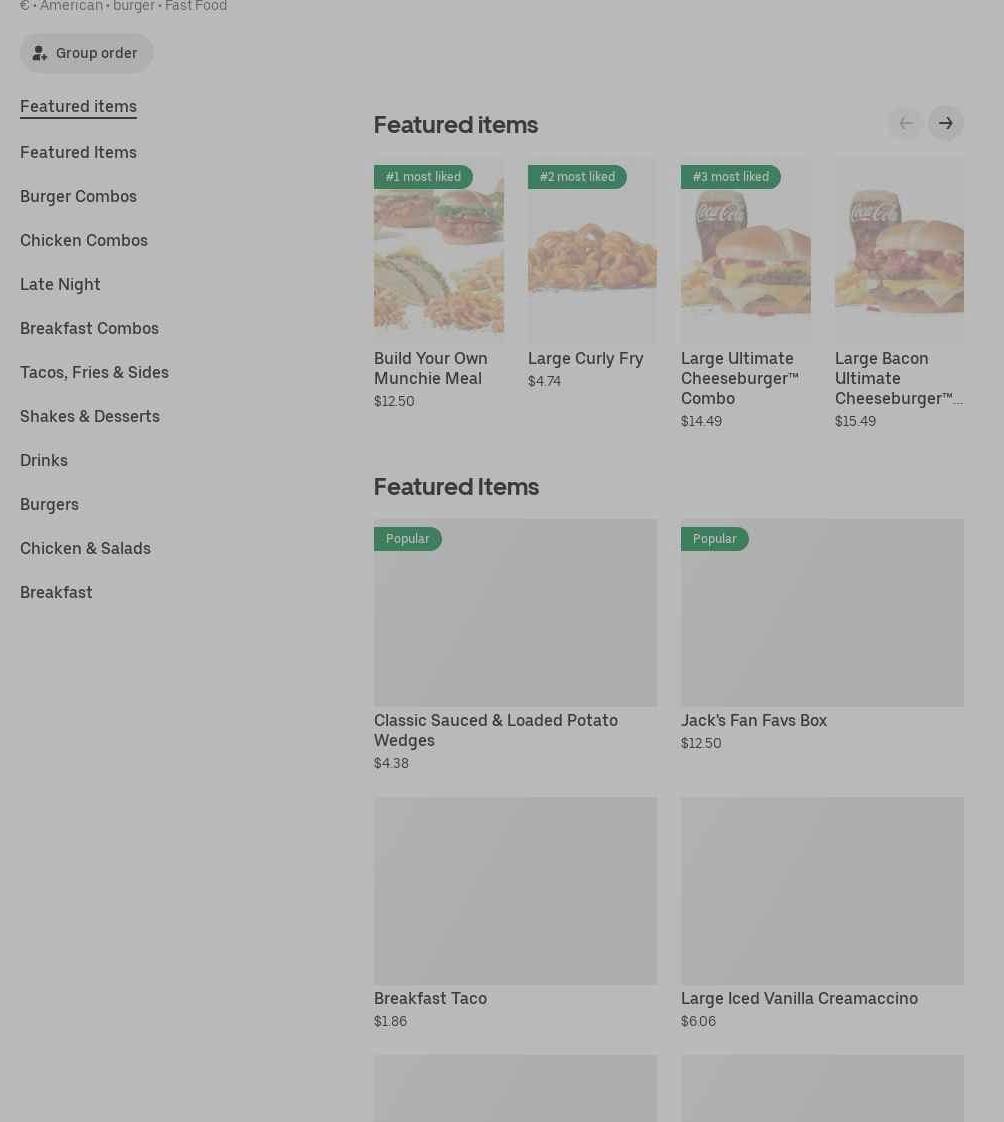Viewport: 1004px width, 1122px height.
Task: Click the previous arrow in Featured items carousel
Action: pos(906,123)
